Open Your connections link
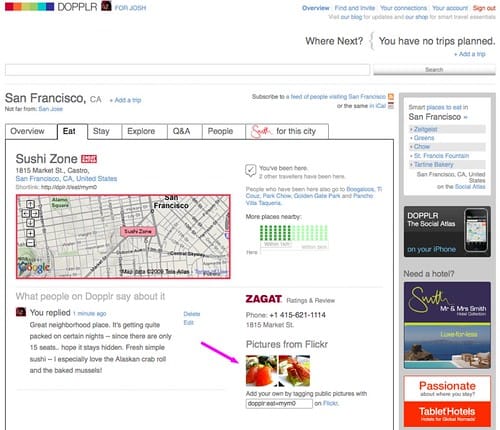 coord(403,8)
